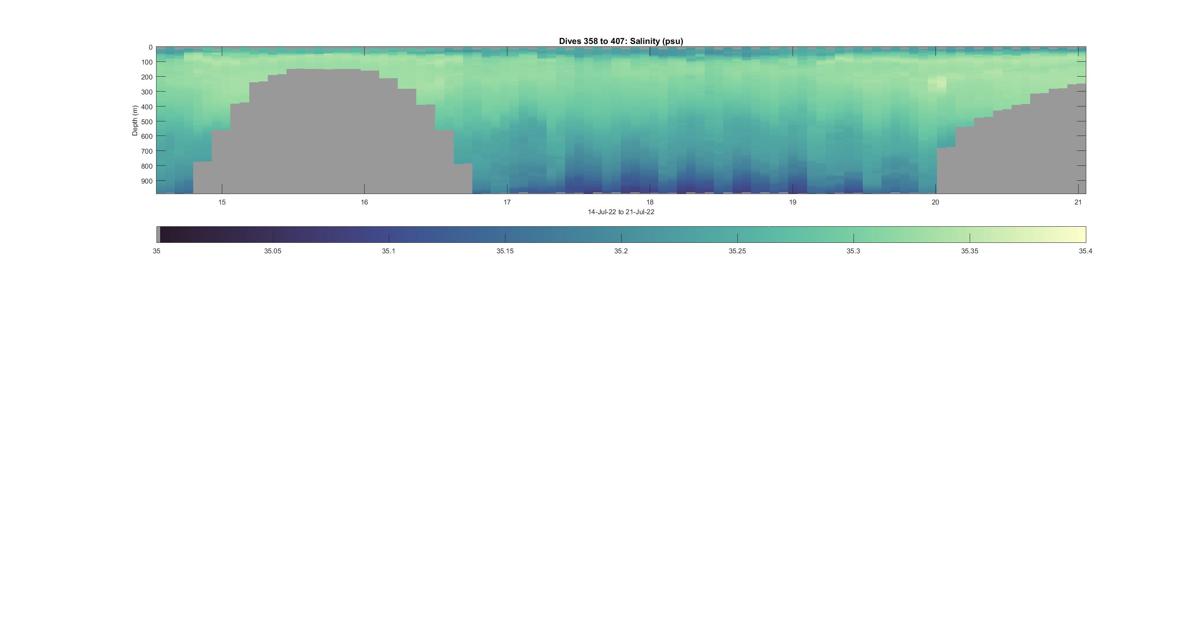Click the colorbar tick label '35.4'
The width and height of the screenshot is (1200, 622).
tap(1085, 252)
